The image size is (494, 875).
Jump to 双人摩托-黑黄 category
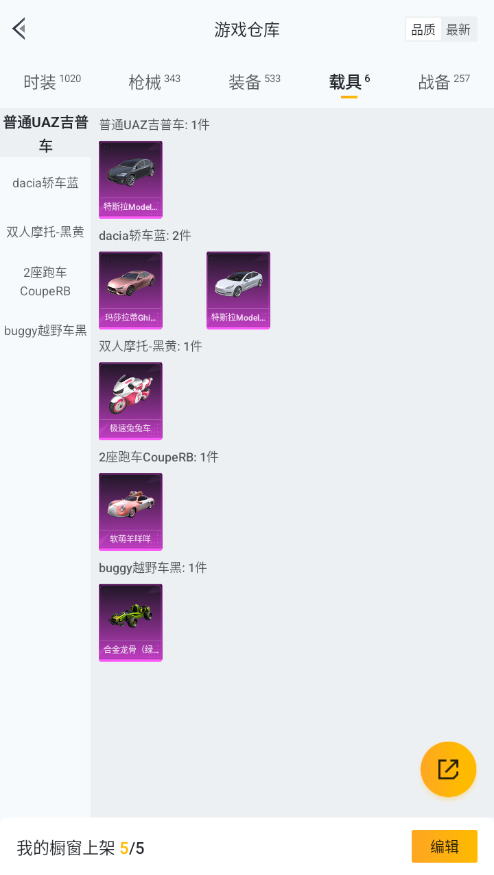coord(45,232)
